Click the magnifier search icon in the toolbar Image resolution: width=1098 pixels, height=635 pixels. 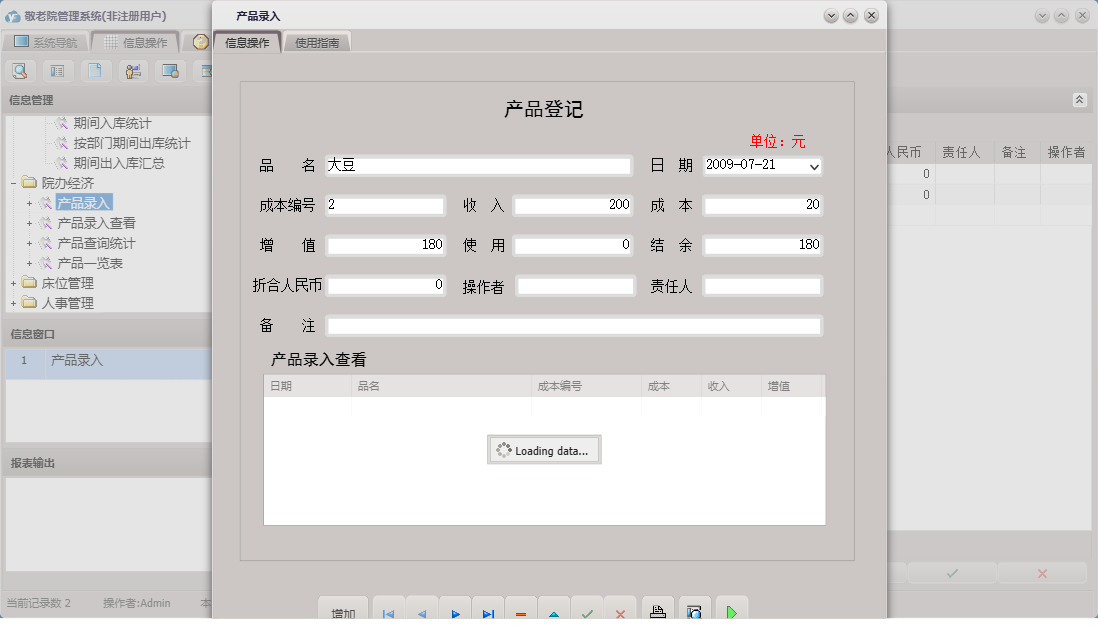(x=20, y=71)
